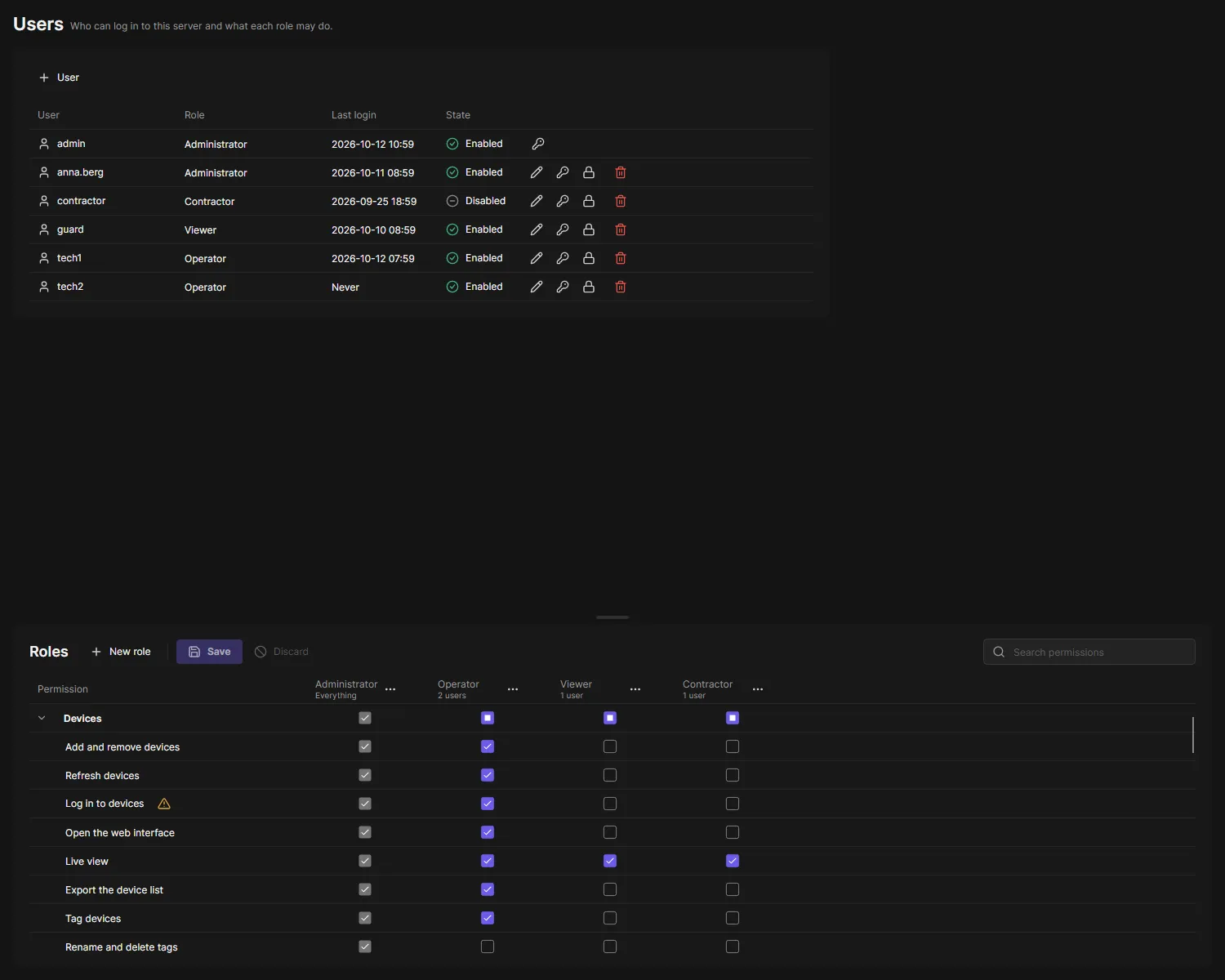1225x980 pixels.
Task: Toggle the Contractor Devices group checkbox
Action: [x=733, y=718]
